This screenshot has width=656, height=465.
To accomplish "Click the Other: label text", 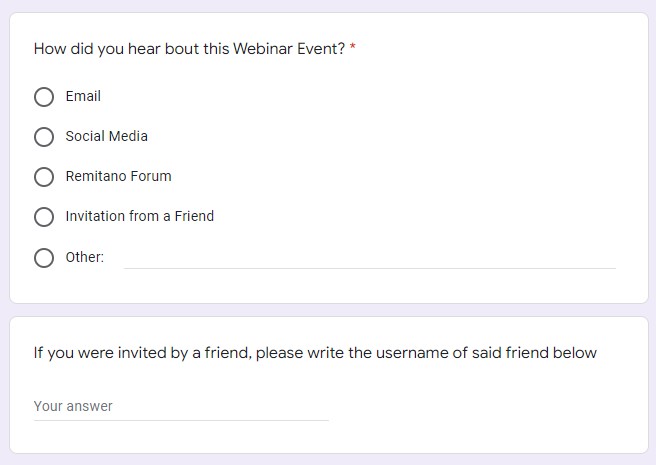I will click(85, 257).
